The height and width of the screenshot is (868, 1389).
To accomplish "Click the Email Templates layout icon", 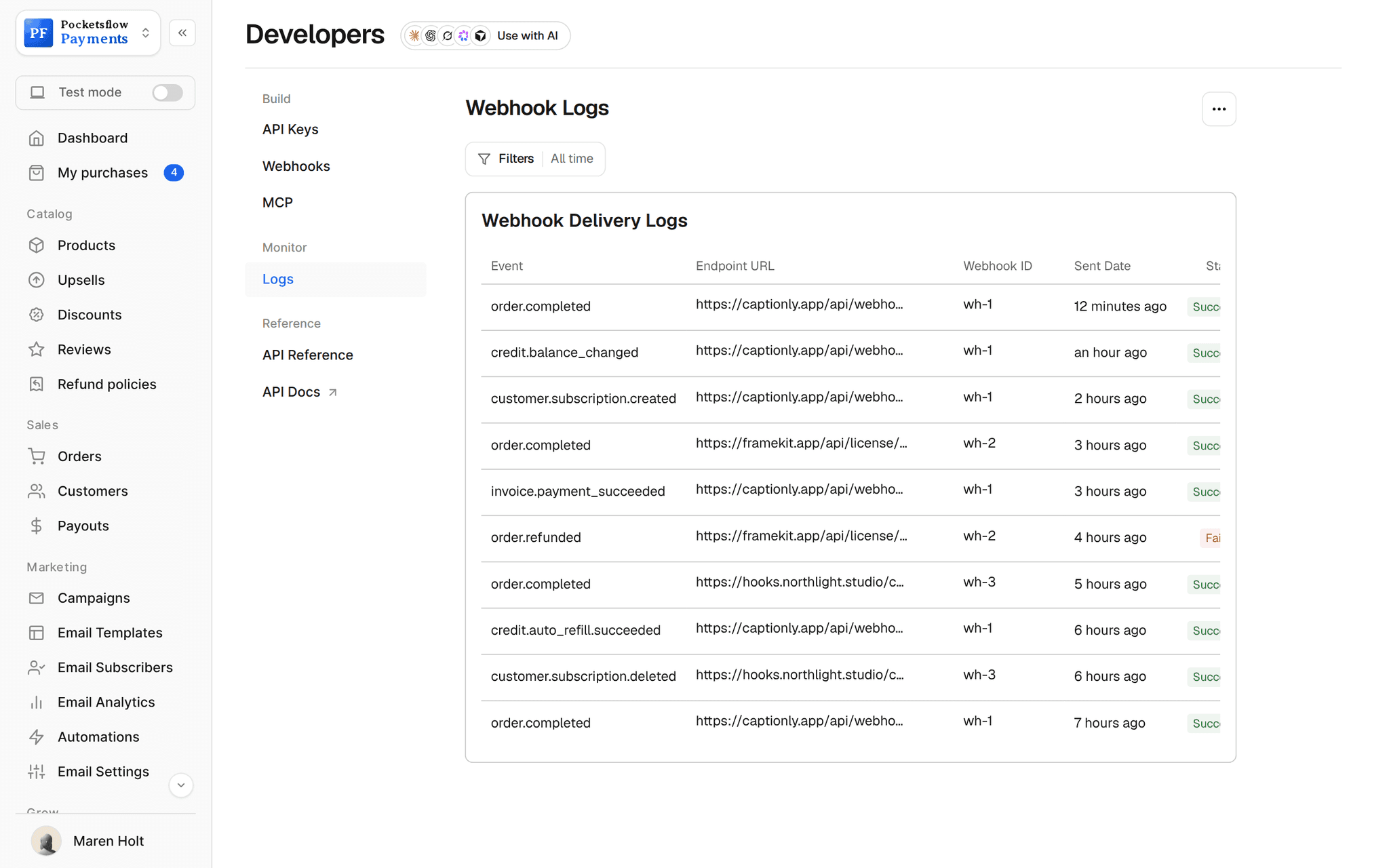I will tap(37, 633).
